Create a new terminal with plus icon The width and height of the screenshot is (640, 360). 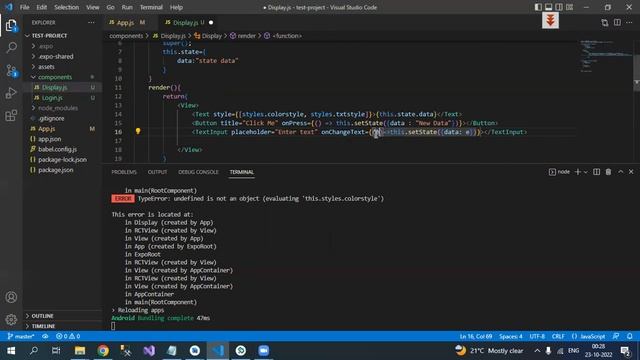(x=578, y=172)
